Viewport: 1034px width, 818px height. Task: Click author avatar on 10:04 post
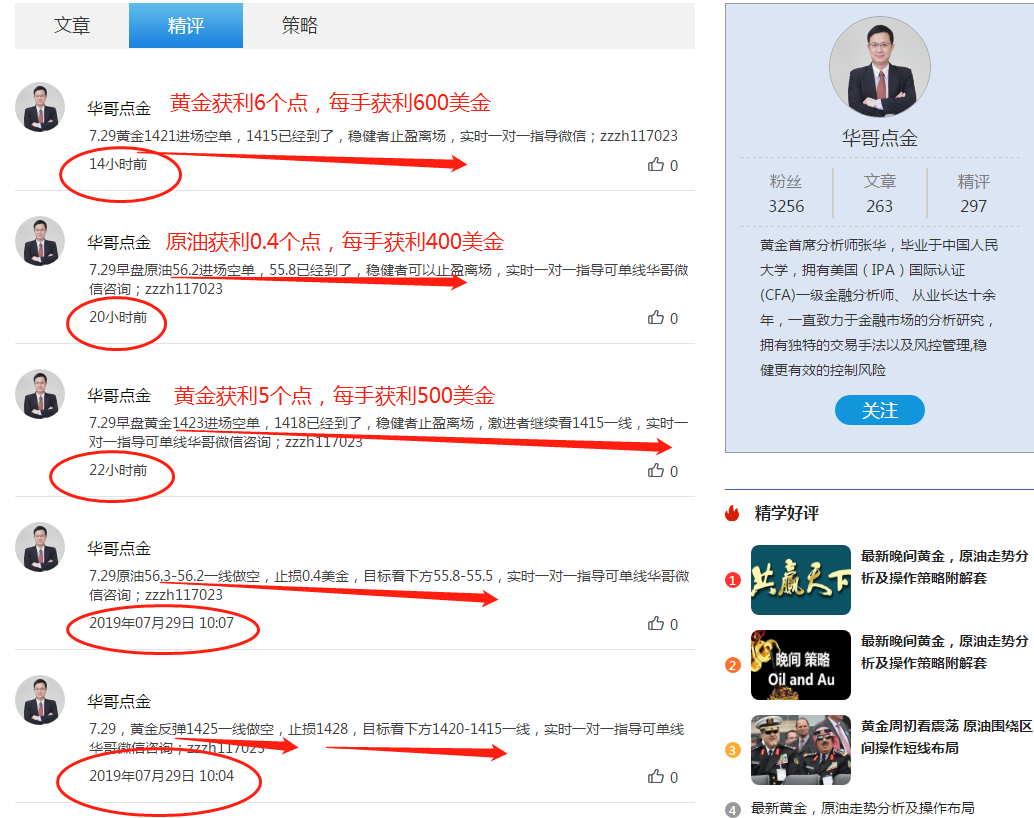(x=40, y=701)
